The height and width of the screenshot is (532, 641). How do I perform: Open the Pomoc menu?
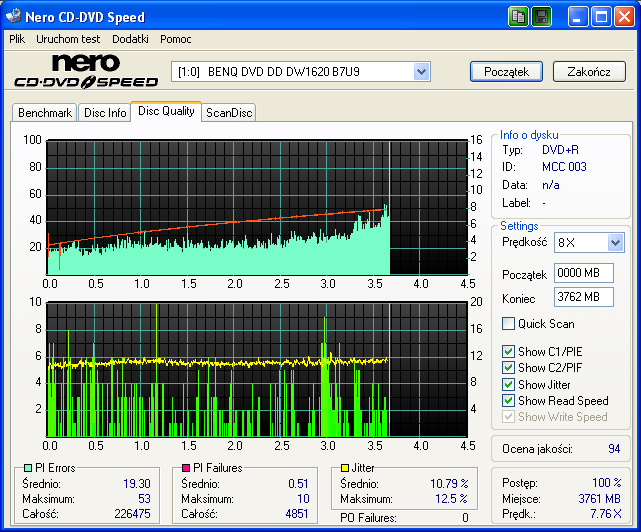[x=175, y=39]
